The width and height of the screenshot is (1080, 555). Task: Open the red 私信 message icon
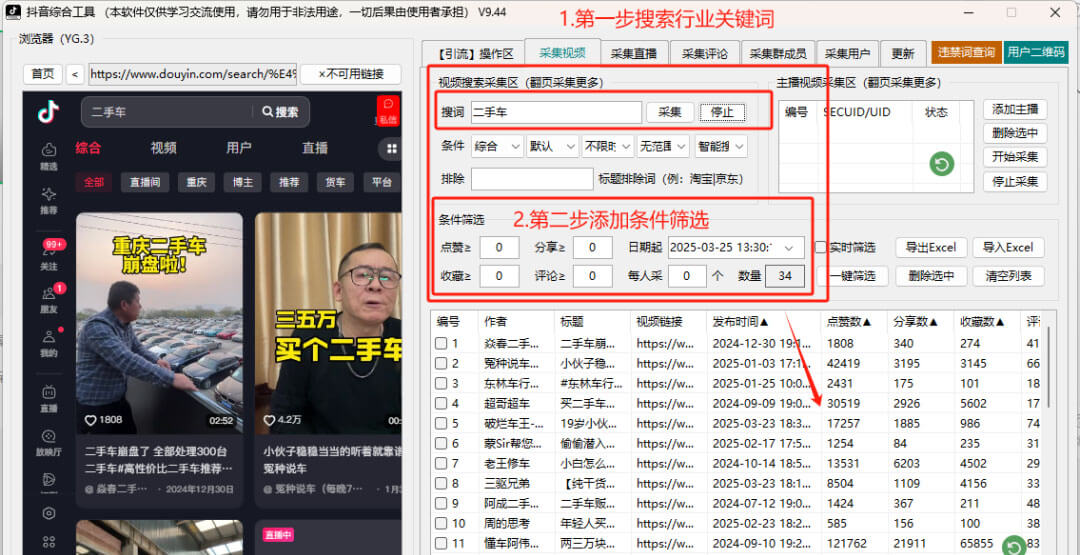click(388, 111)
